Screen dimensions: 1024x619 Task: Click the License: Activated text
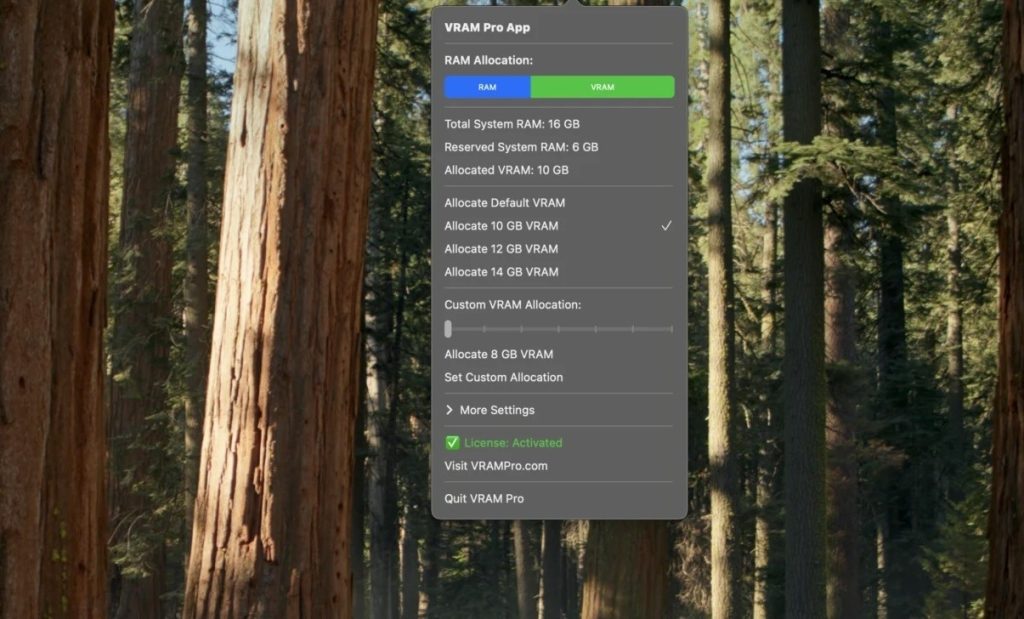tap(513, 443)
